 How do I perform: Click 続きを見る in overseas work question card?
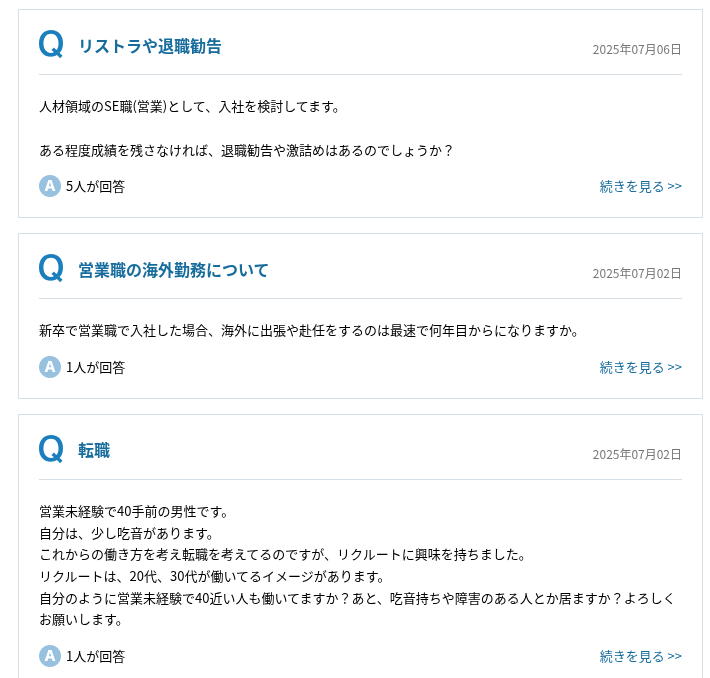(640, 367)
